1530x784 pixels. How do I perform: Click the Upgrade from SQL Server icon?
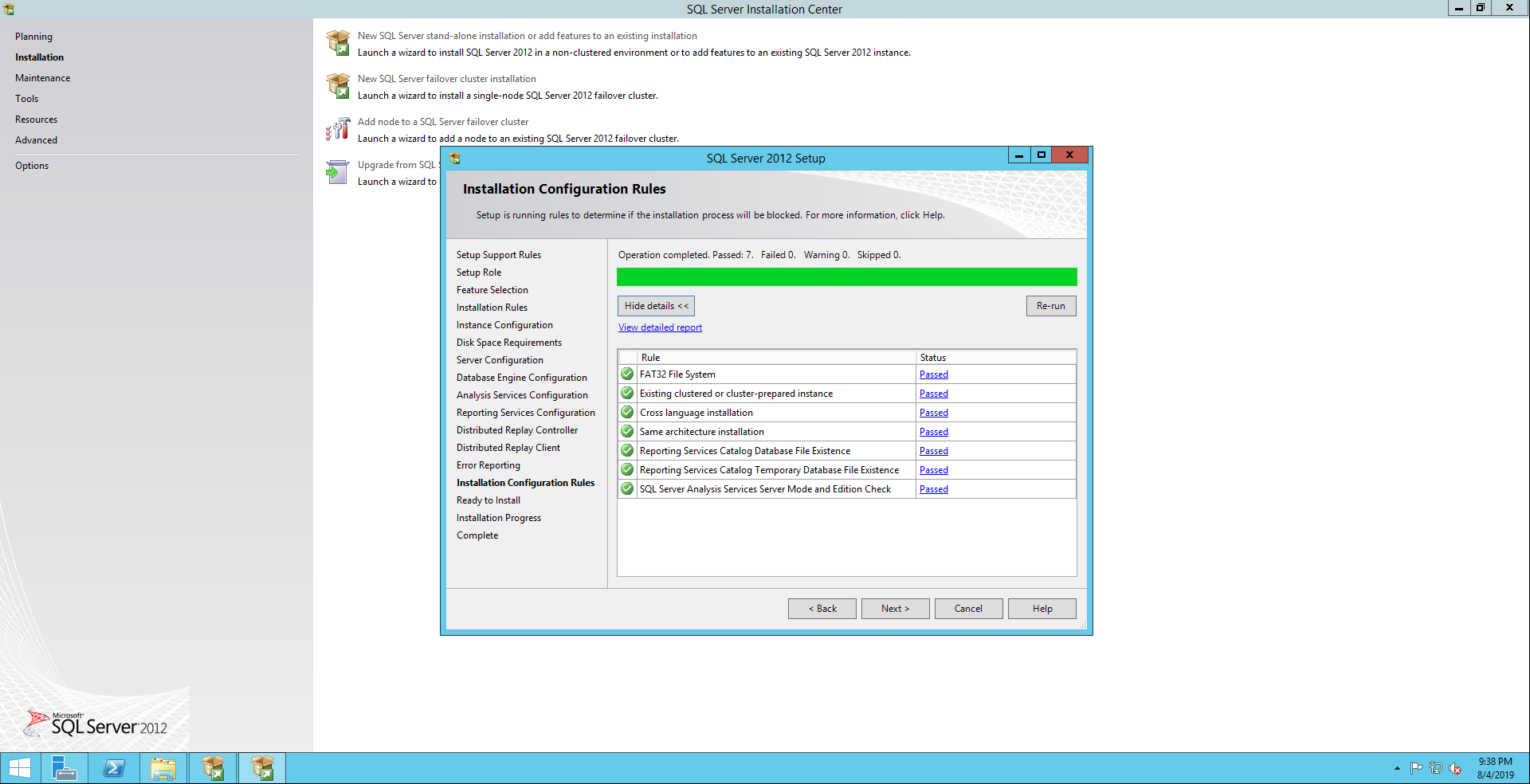pyautogui.click(x=338, y=172)
